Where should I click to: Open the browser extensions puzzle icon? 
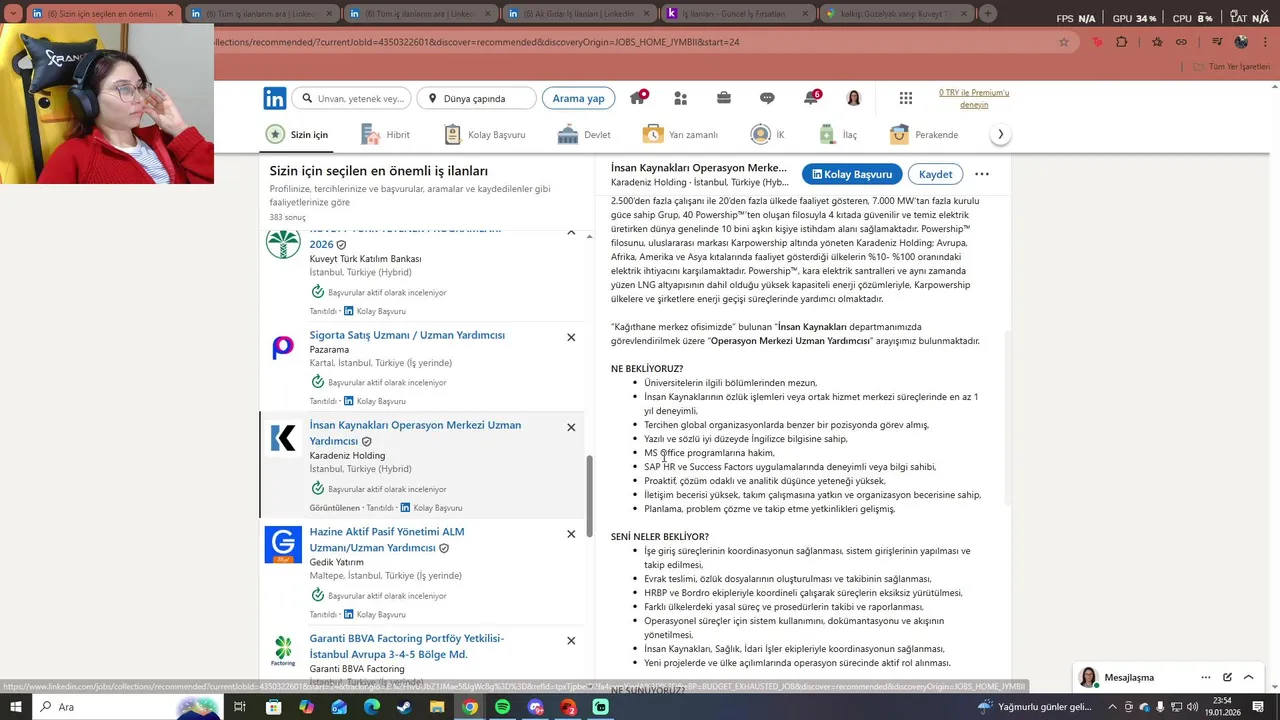pyautogui.click(x=1121, y=42)
